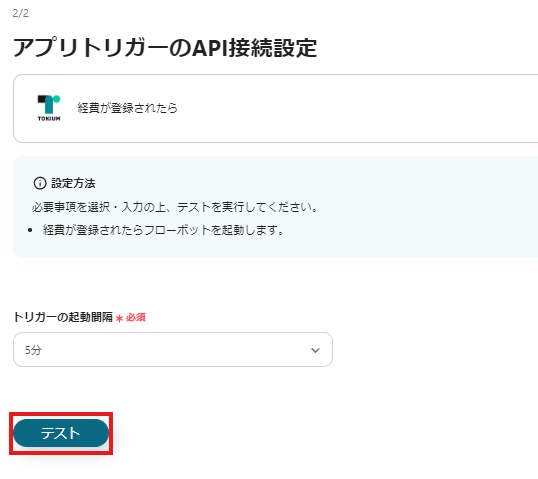
Task: Click the info circle icon beside 設定方法
Action: tap(40, 183)
